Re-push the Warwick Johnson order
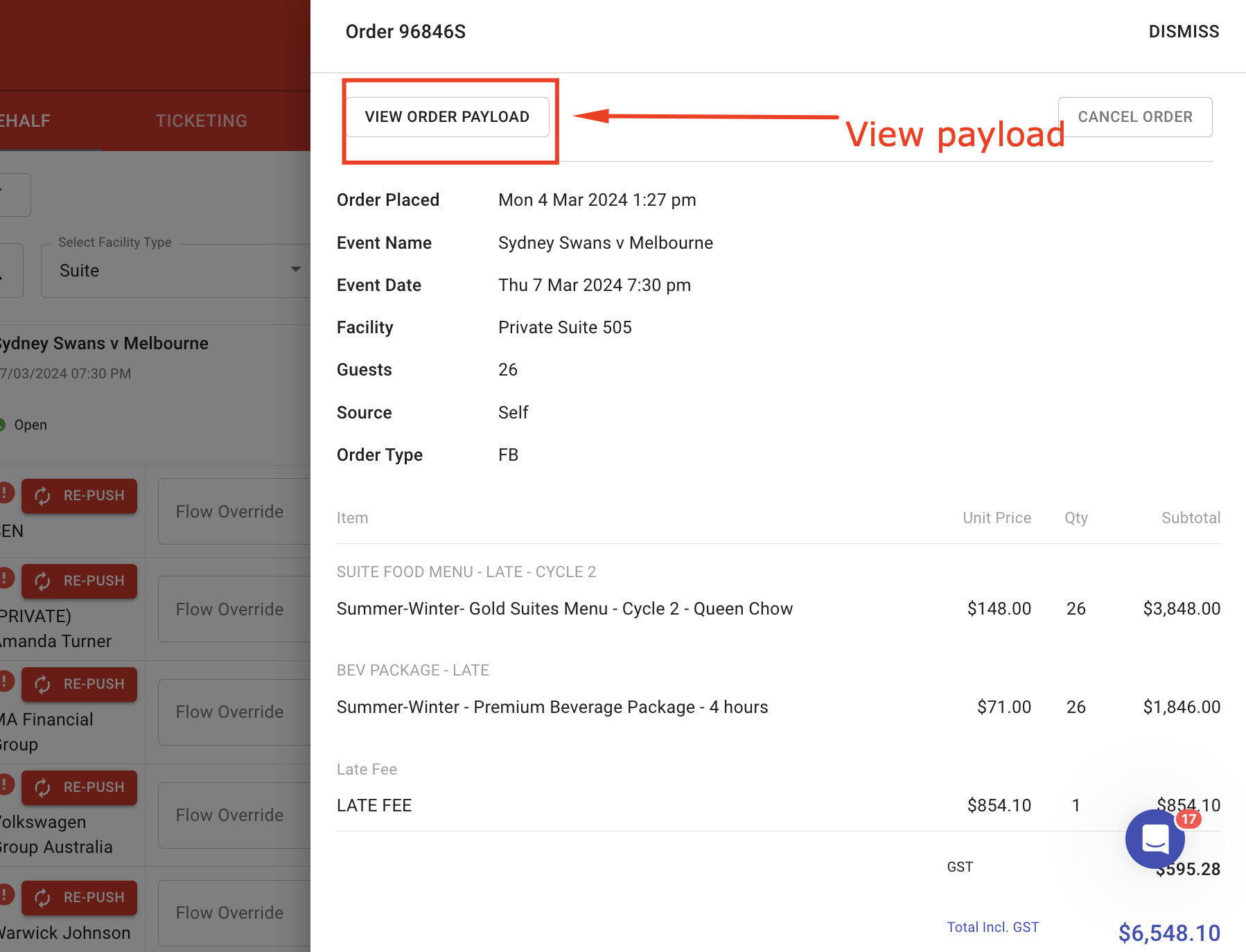 coord(79,897)
